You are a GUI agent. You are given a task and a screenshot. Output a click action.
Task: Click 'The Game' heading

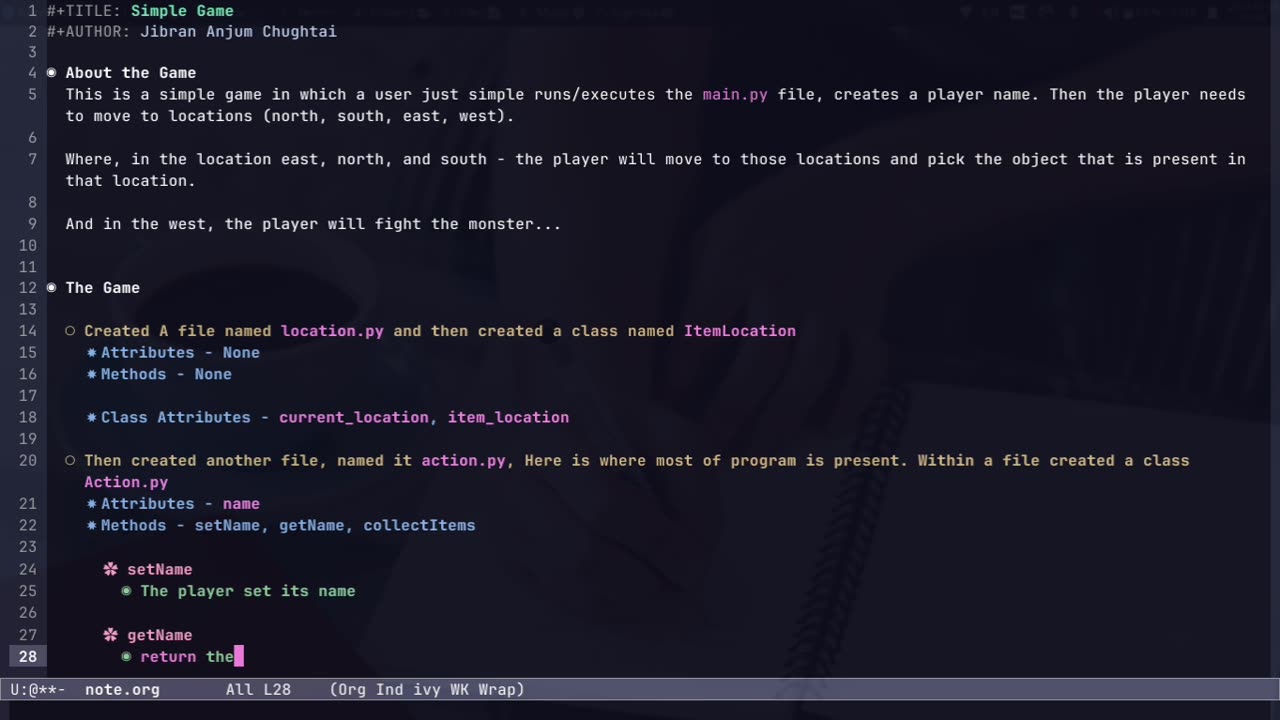[x=103, y=288]
